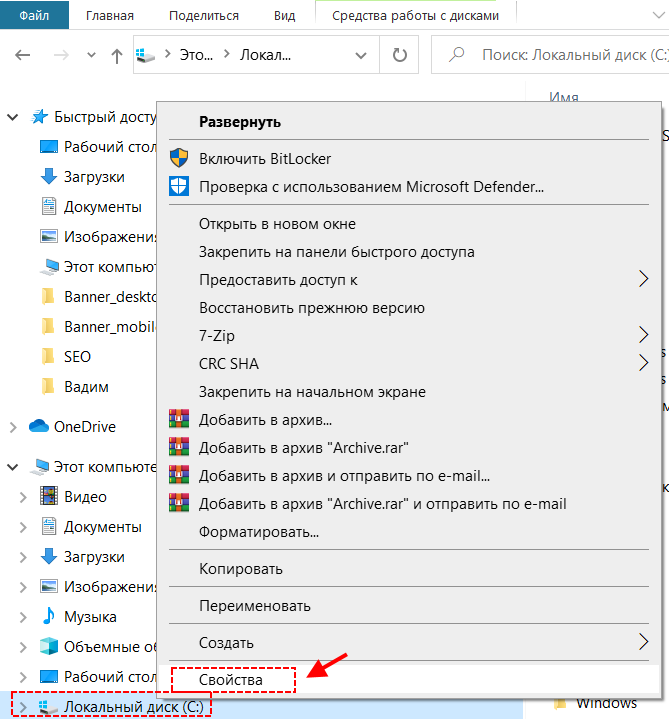
Task: Click the Локал... breadcrumb segment
Action: [265, 55]
